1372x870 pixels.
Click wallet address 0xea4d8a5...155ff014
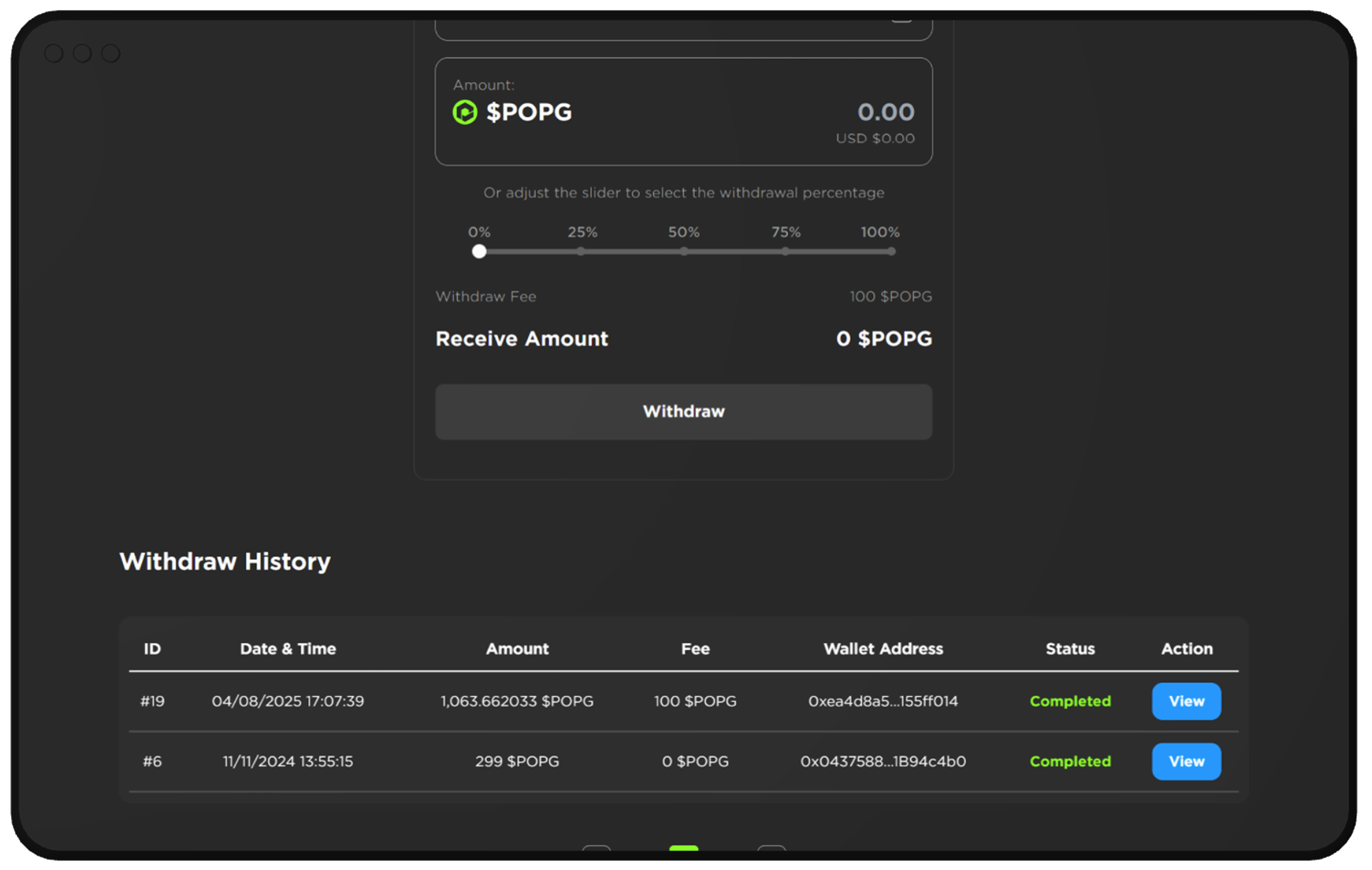coord(883,701)
